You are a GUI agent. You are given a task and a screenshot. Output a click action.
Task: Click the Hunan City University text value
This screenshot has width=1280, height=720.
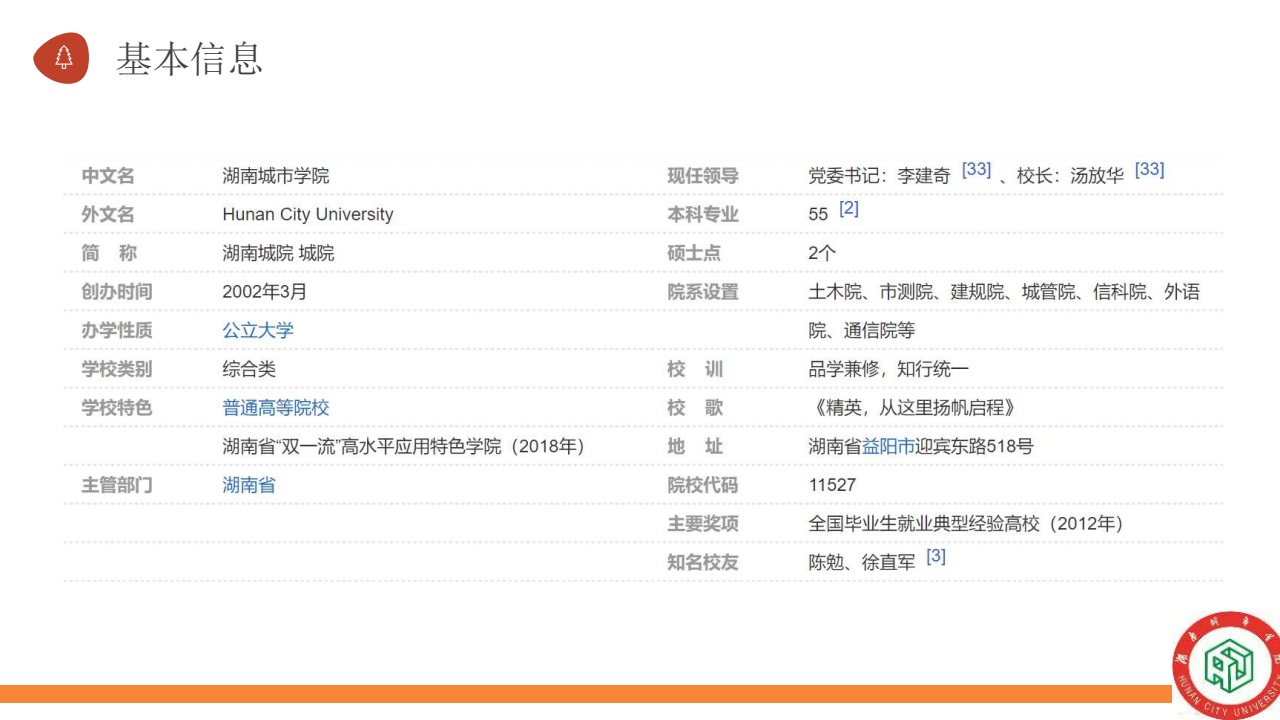click(x=307, y=215)
